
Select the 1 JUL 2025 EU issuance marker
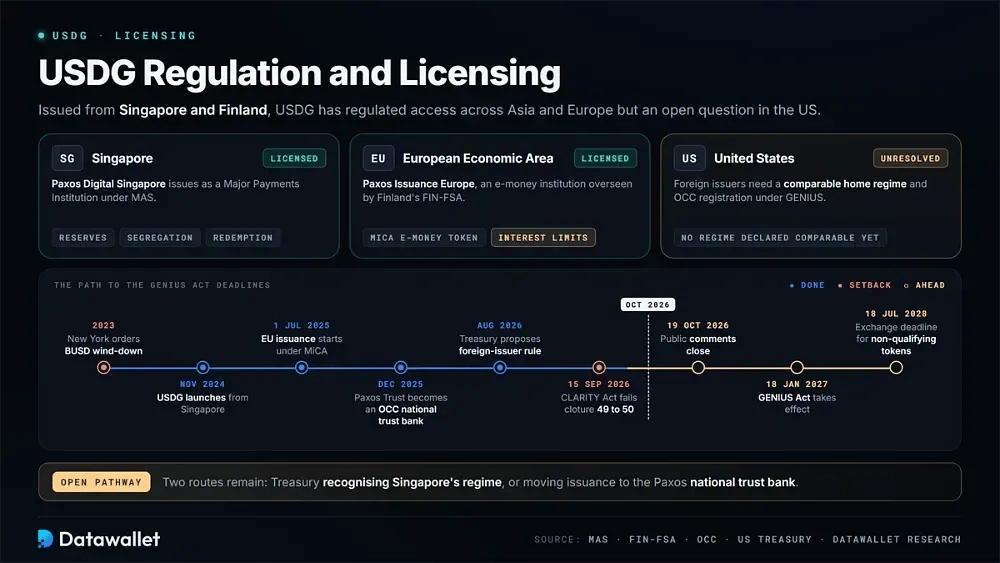tap(302, 367)
